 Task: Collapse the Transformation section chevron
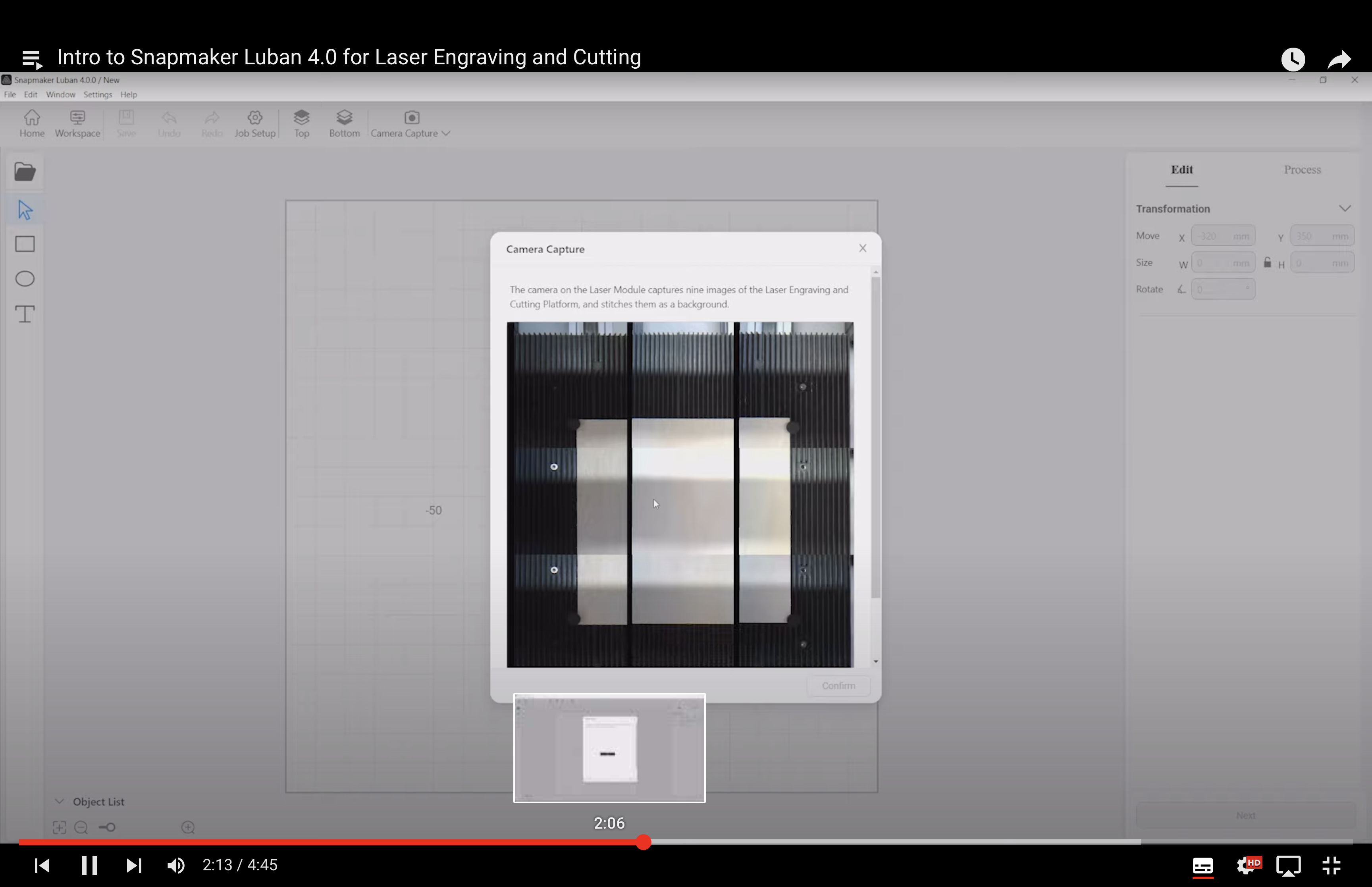tap(1344, 208)
